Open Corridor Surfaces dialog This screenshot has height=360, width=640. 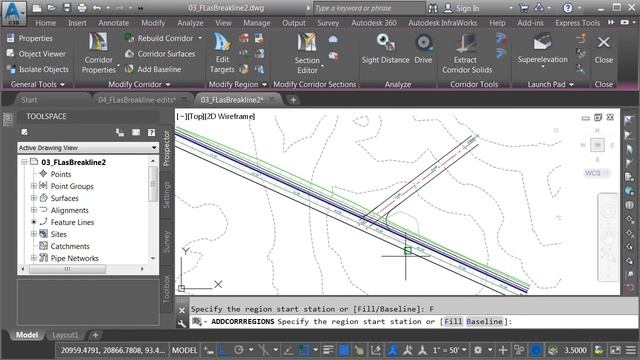tap(160, 54)
